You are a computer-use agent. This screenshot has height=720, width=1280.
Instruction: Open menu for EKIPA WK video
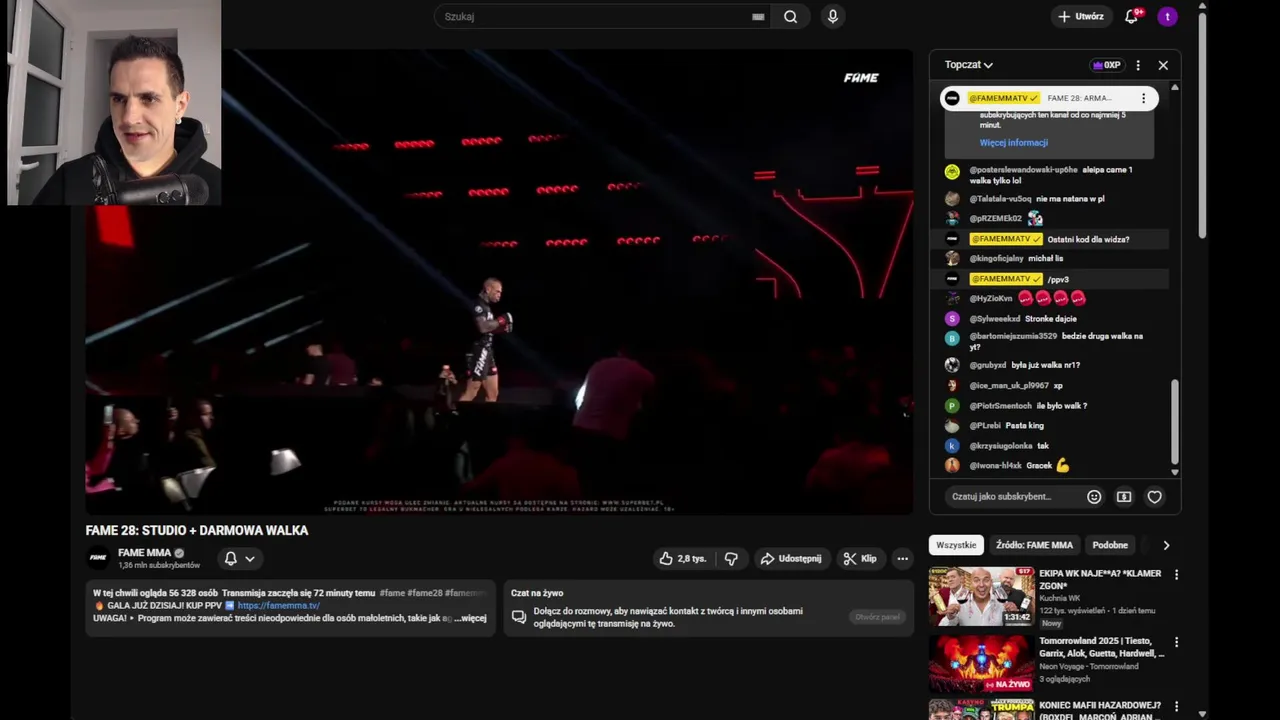point(1176,575)
